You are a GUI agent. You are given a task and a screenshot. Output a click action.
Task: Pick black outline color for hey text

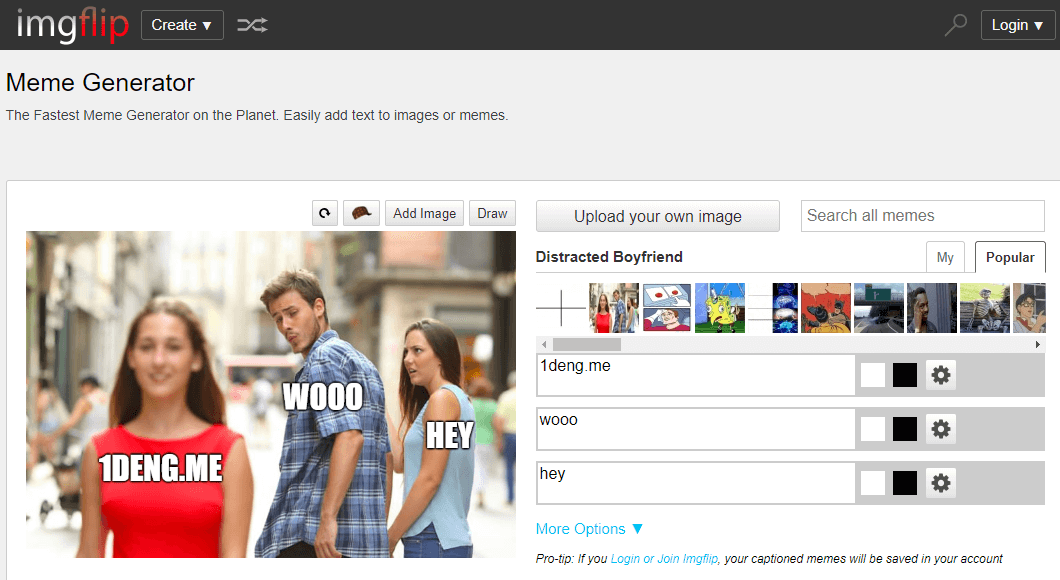[905, 483]
